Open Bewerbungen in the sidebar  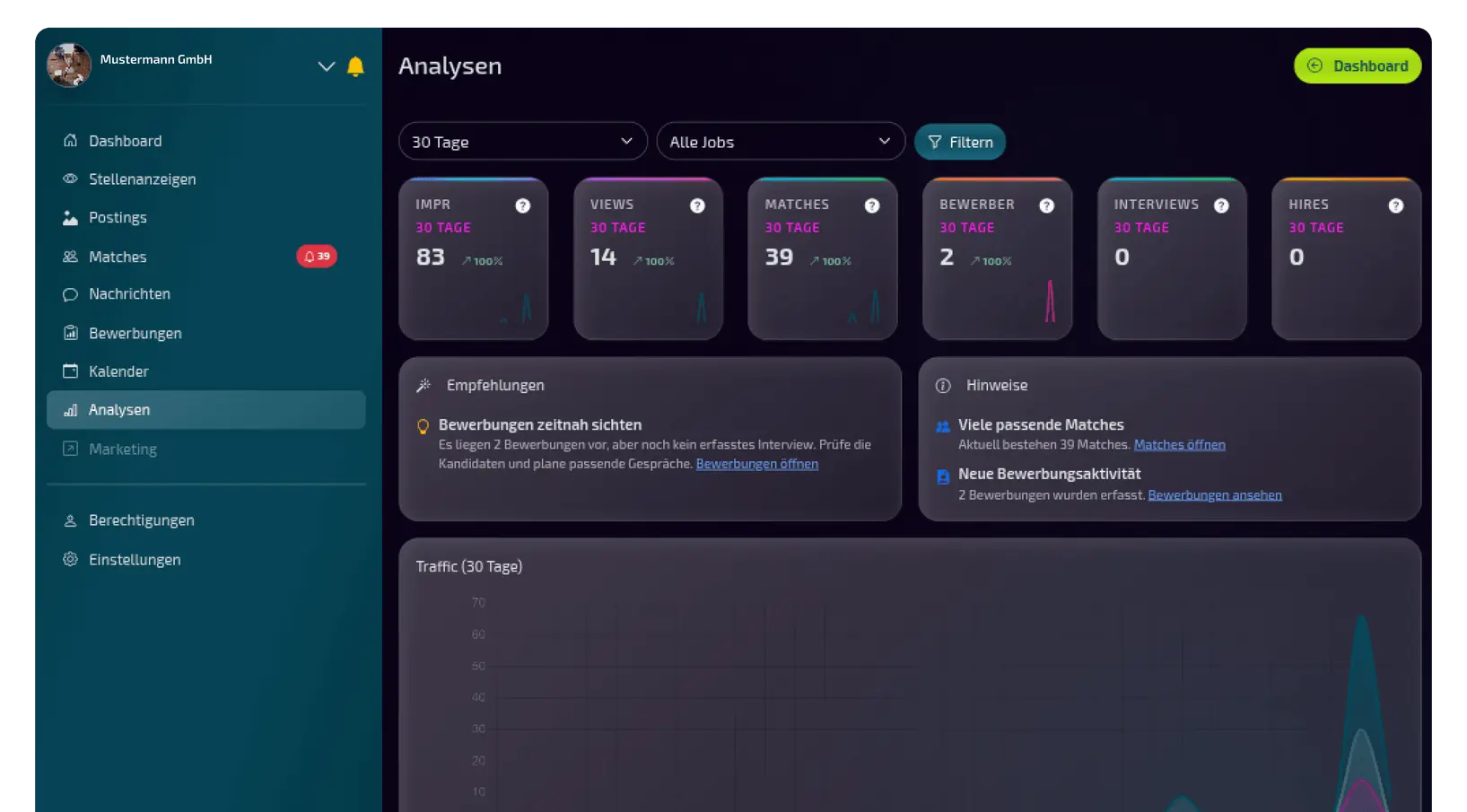pyautogui.click(x=205, y=333)
